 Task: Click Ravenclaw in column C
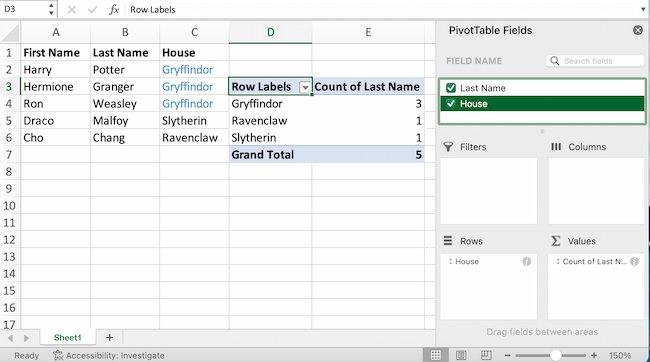tap(194, 138)
